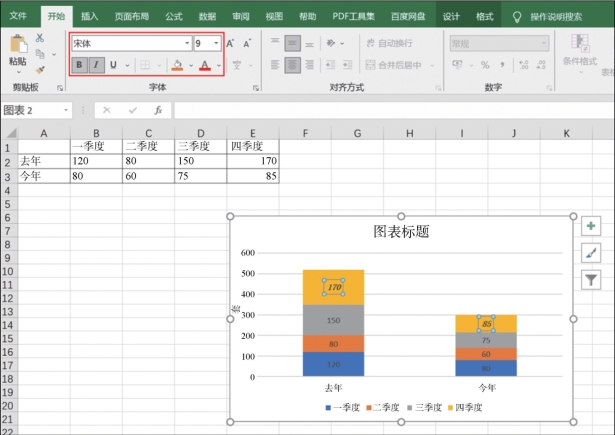The width and height of the screenshot is (615, 435).
Task: Expand the font size dropdown
Action: [216, 44]
